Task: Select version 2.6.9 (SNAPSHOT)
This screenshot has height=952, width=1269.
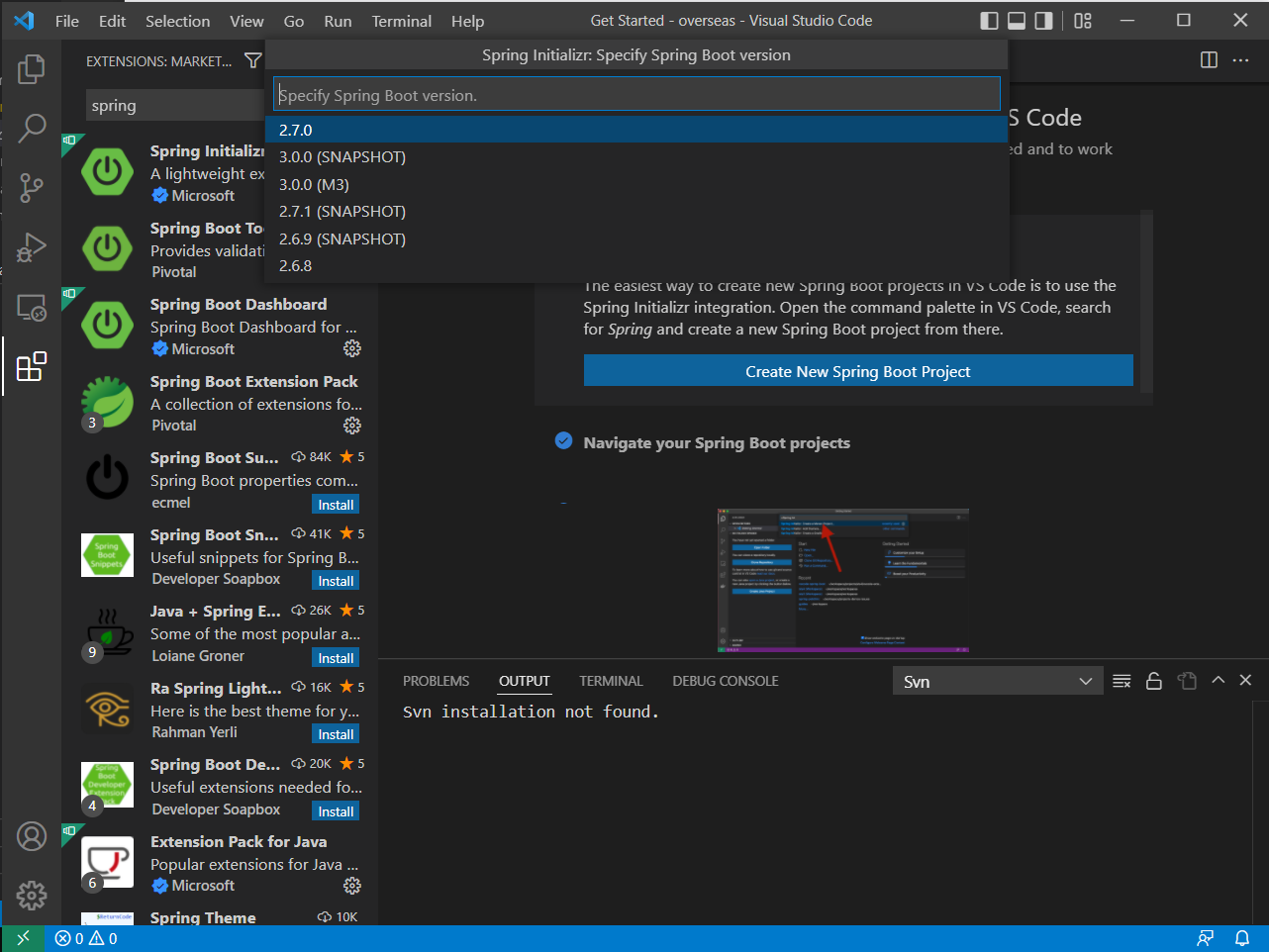Action: click(636, 238)
